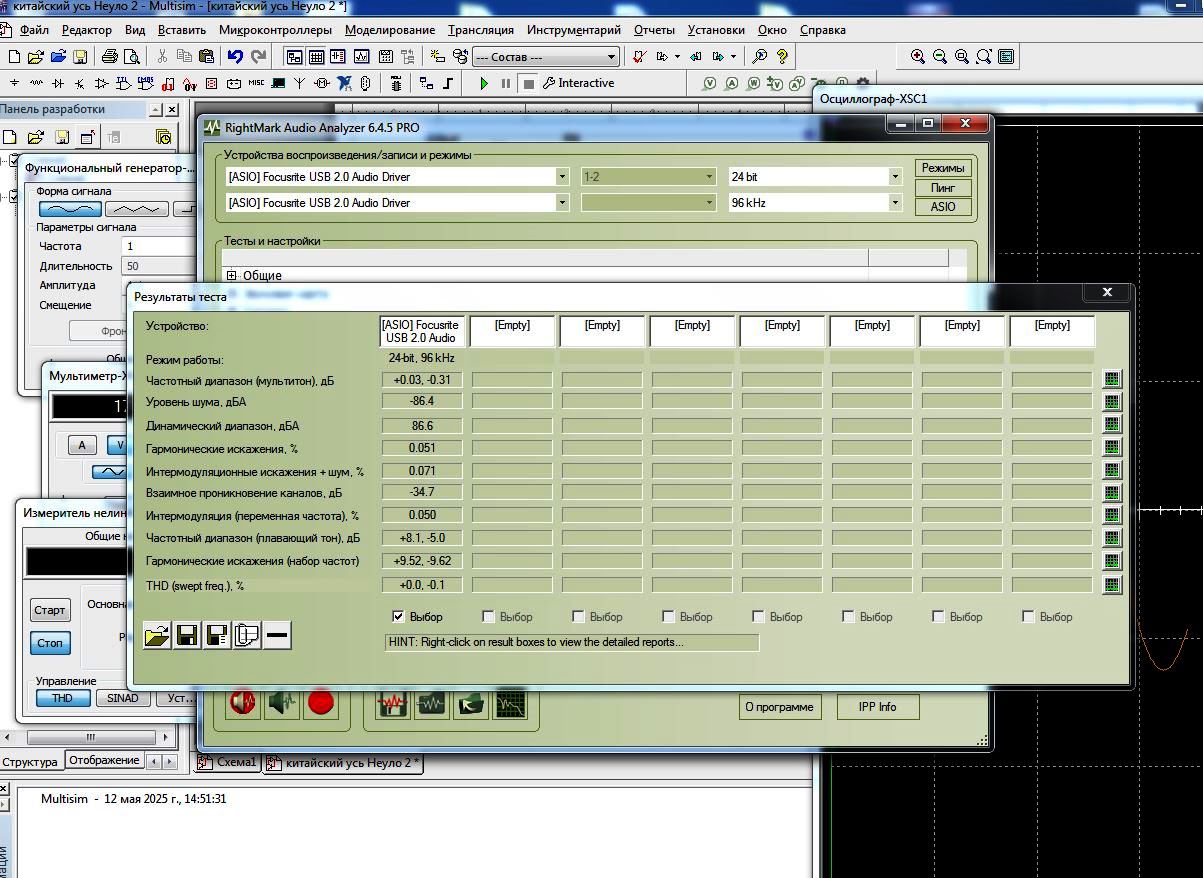Click IPP Info button
The width and height of the screenshot is (1203, 878).
878,707
